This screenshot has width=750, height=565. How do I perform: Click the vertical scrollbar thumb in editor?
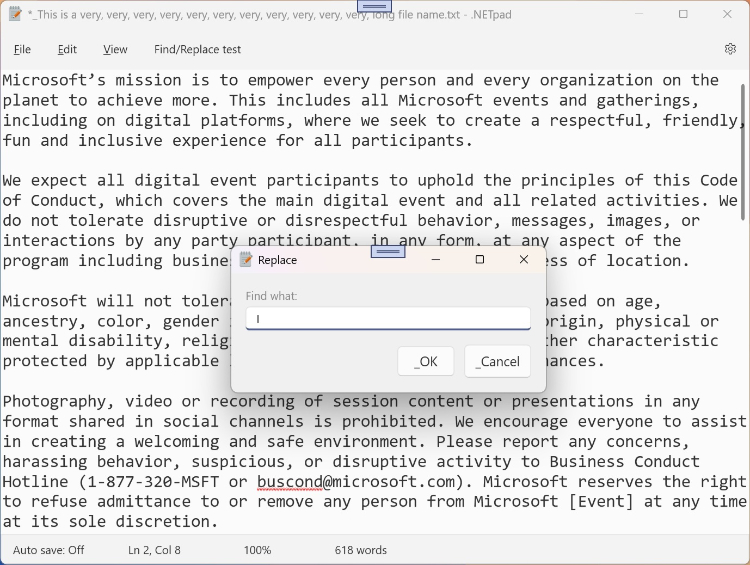pyautogui.click(x=743, y=152)
